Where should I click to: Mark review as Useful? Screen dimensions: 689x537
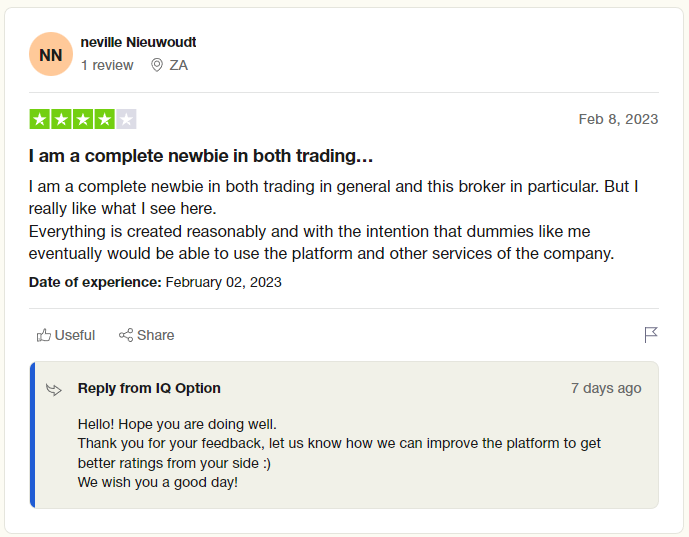click(66, 335)
